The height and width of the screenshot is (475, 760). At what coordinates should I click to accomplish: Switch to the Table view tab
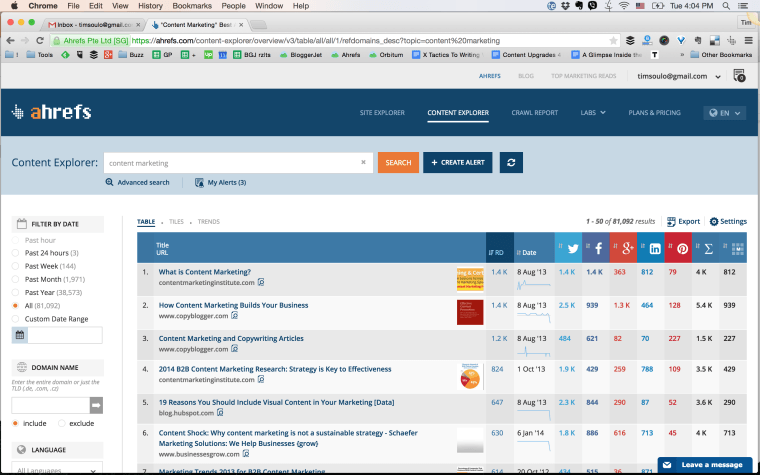pyautogui.click(x=146, y=222)
